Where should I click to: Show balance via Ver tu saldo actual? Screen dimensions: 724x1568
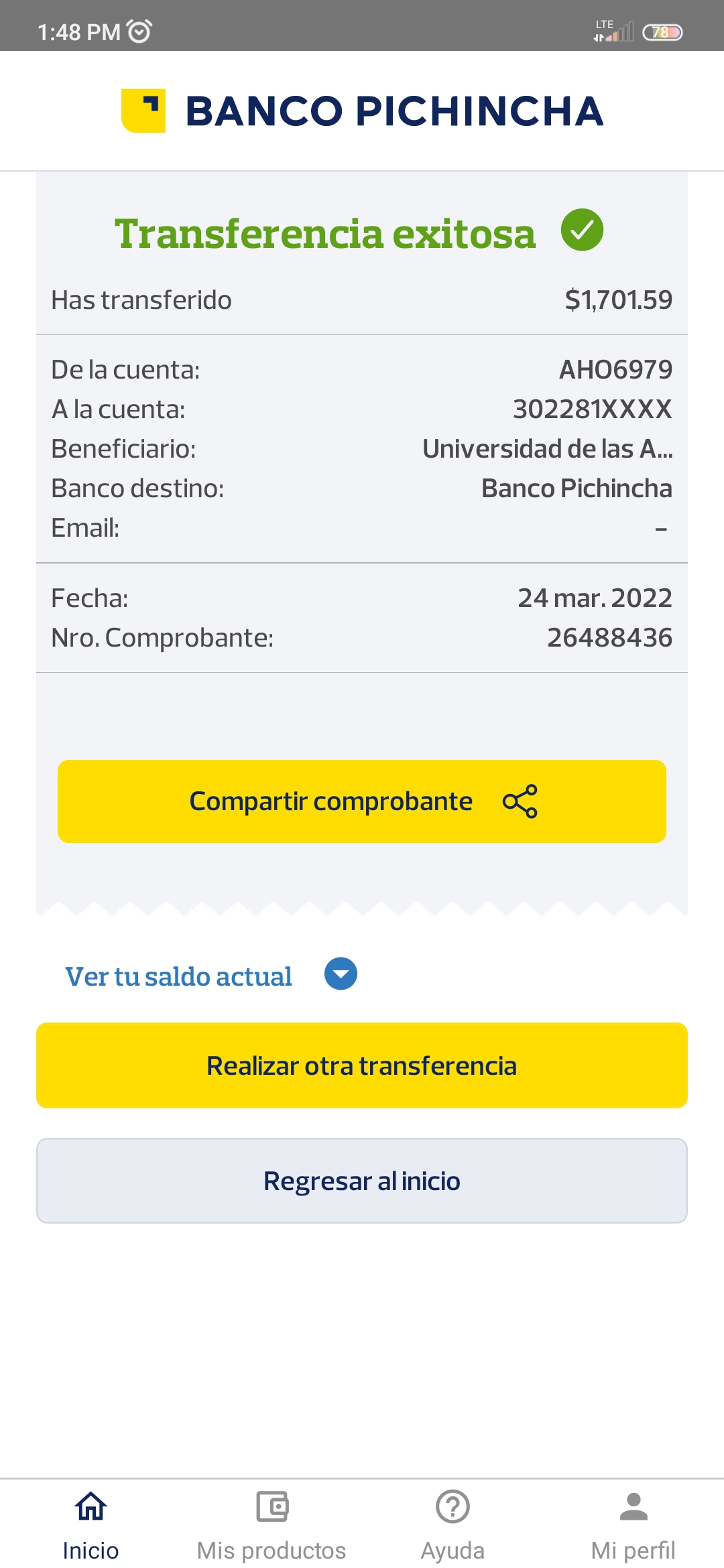(178, 976)
